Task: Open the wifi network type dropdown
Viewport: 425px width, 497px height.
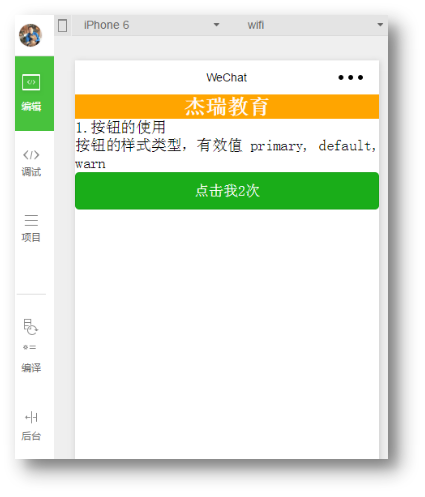Action: click(x=312, y=25)
